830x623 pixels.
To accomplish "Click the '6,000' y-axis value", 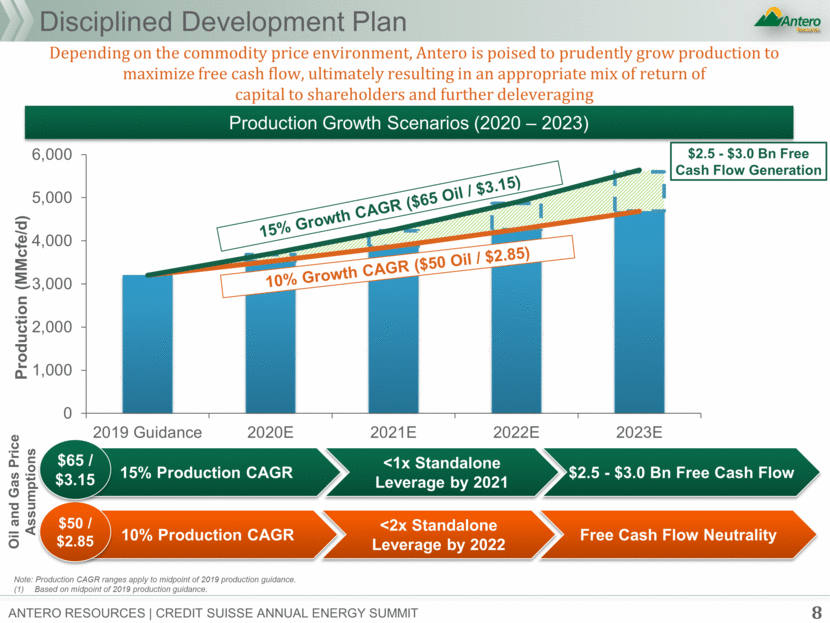I will 52,155.
